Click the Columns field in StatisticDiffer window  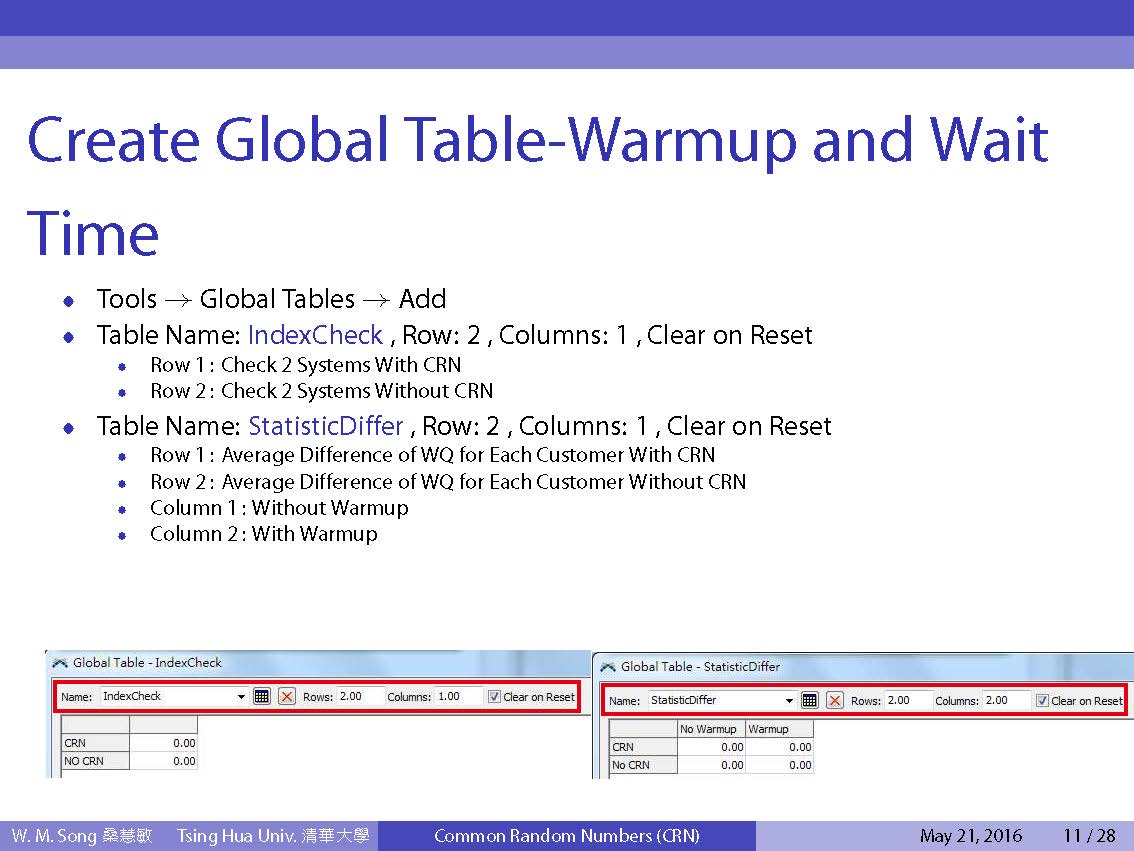click(x=1006, y=700)
